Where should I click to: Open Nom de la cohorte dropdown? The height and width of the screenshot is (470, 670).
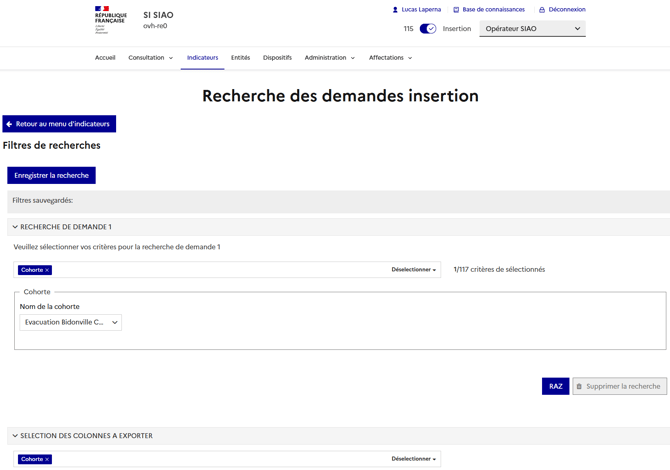pyautogui.click(x=70, y=322)
